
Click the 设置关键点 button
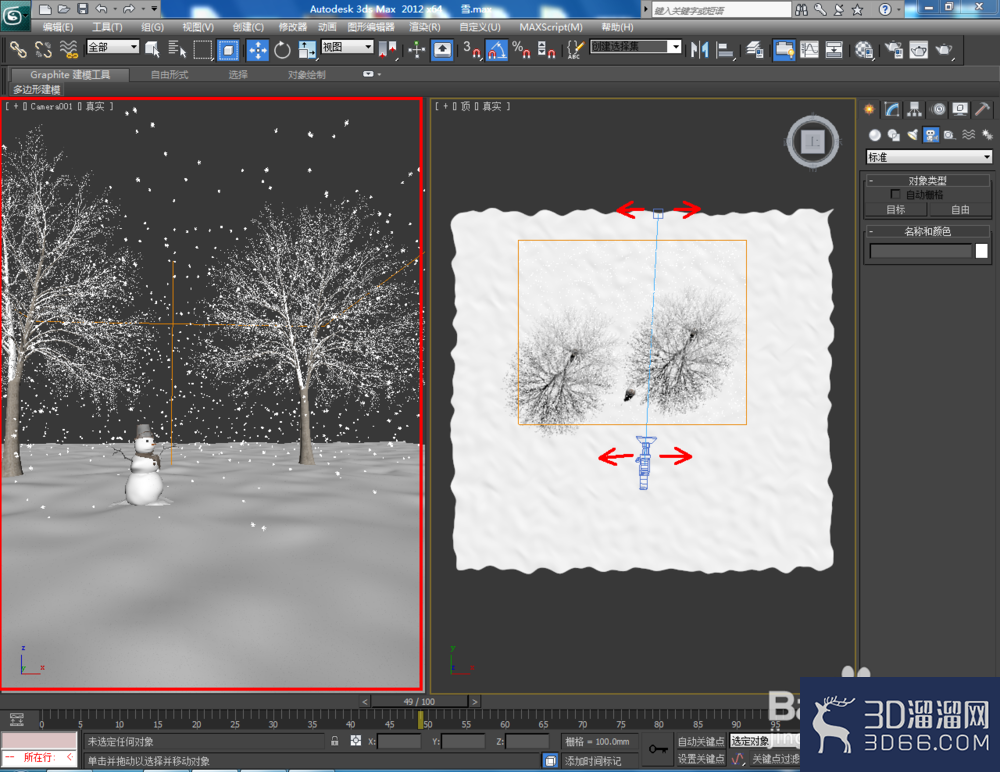click(x=701, y=759)
